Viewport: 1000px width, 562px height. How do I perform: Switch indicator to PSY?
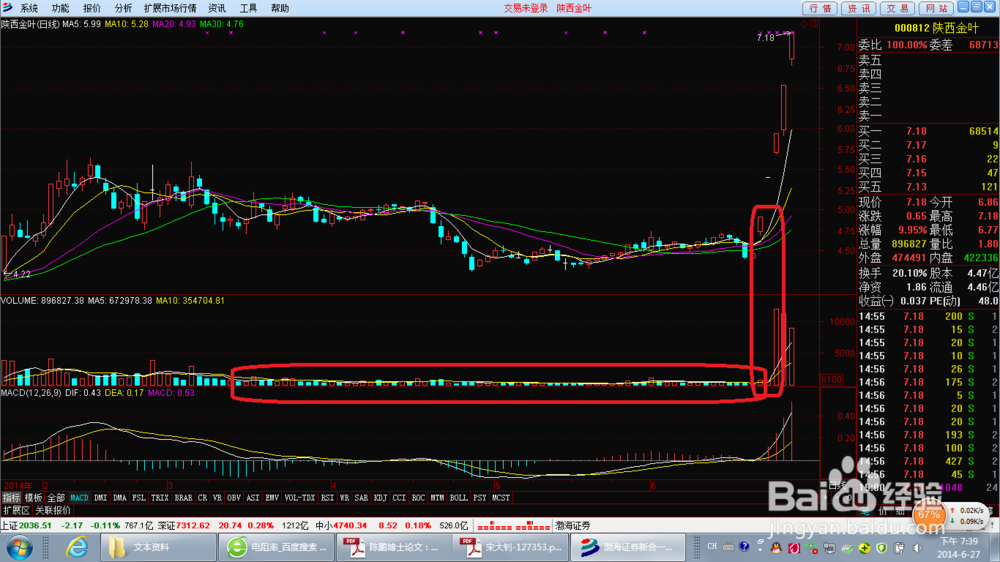480,498
